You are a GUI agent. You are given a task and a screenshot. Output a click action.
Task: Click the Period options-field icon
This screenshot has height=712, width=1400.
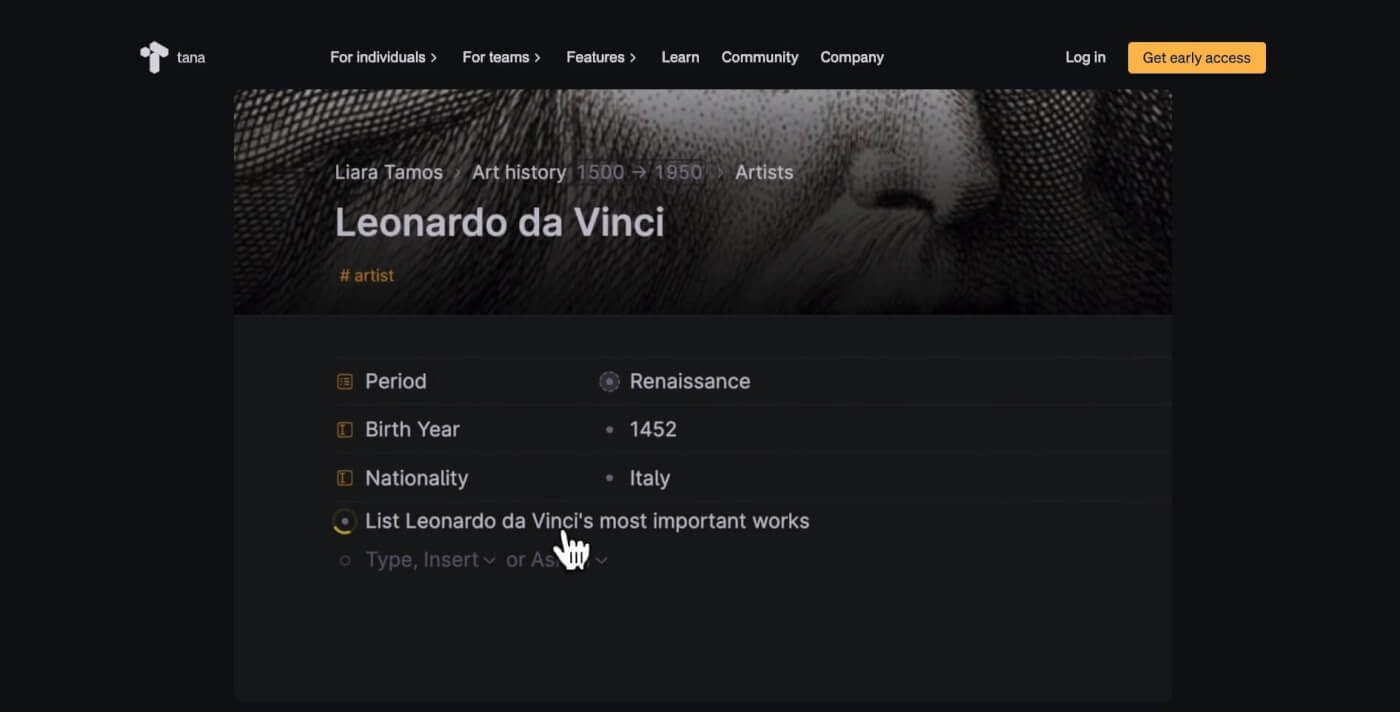pyautogui.click(x=345, y=381)
